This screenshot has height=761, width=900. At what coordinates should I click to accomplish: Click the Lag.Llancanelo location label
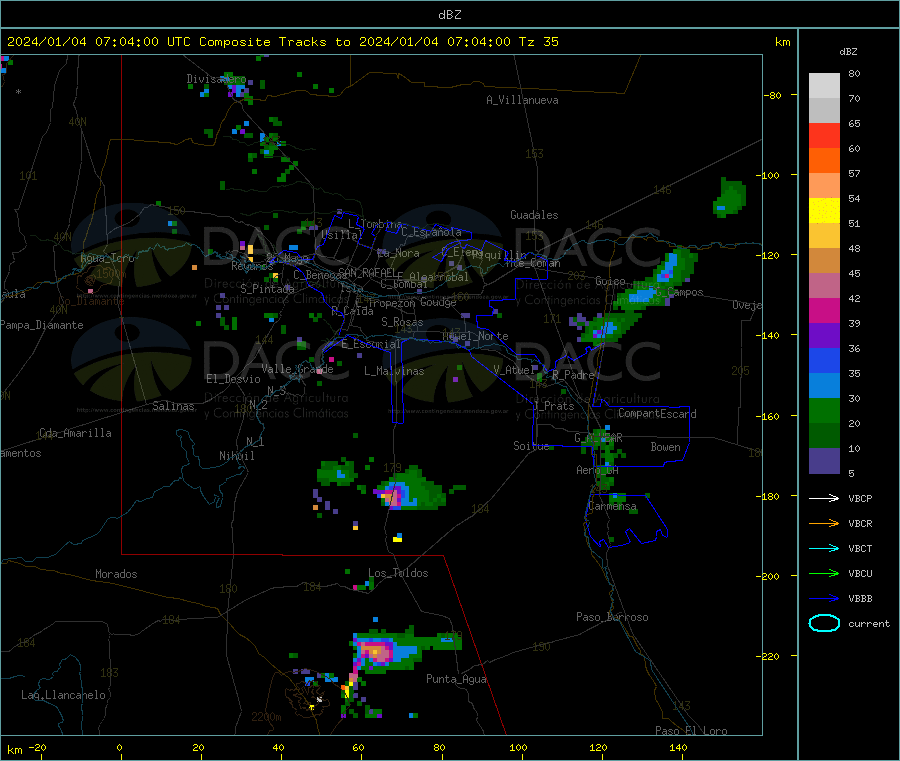[x=63, y=695]
